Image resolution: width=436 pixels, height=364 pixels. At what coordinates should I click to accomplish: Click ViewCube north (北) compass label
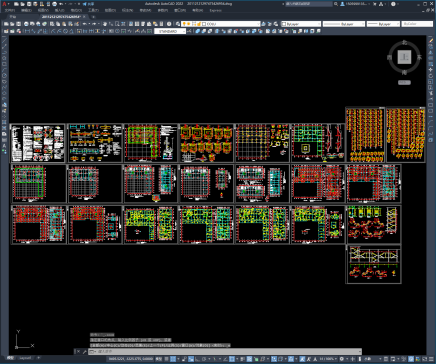[404, 42]
